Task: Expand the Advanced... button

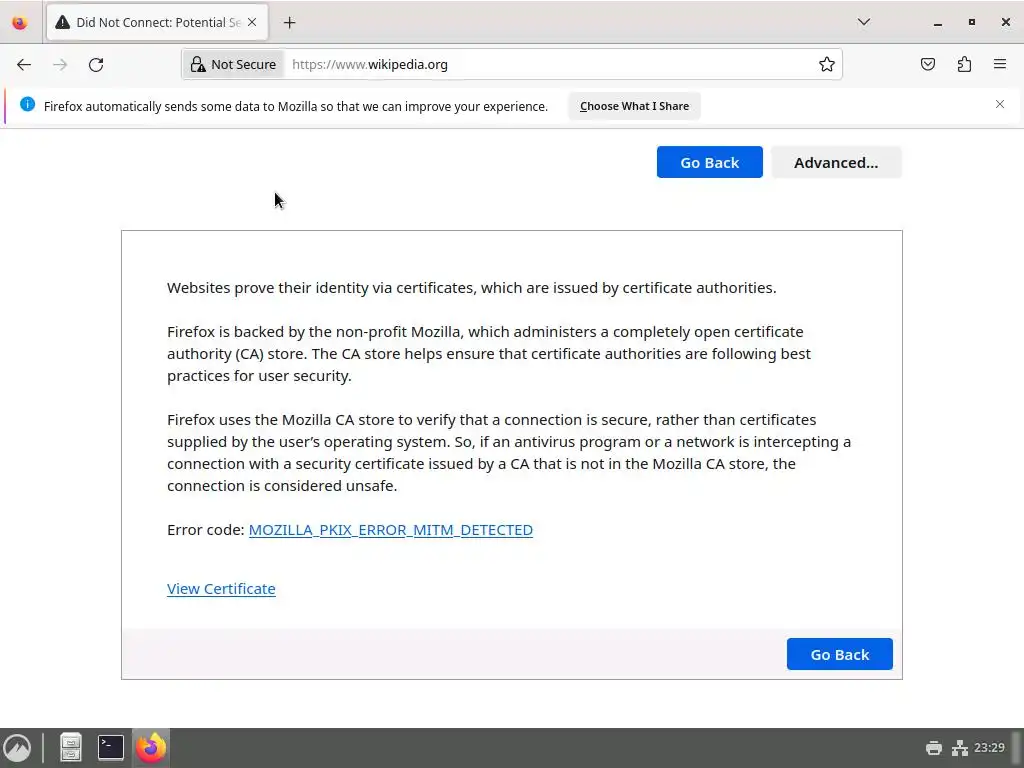Action: coord(836,162)
